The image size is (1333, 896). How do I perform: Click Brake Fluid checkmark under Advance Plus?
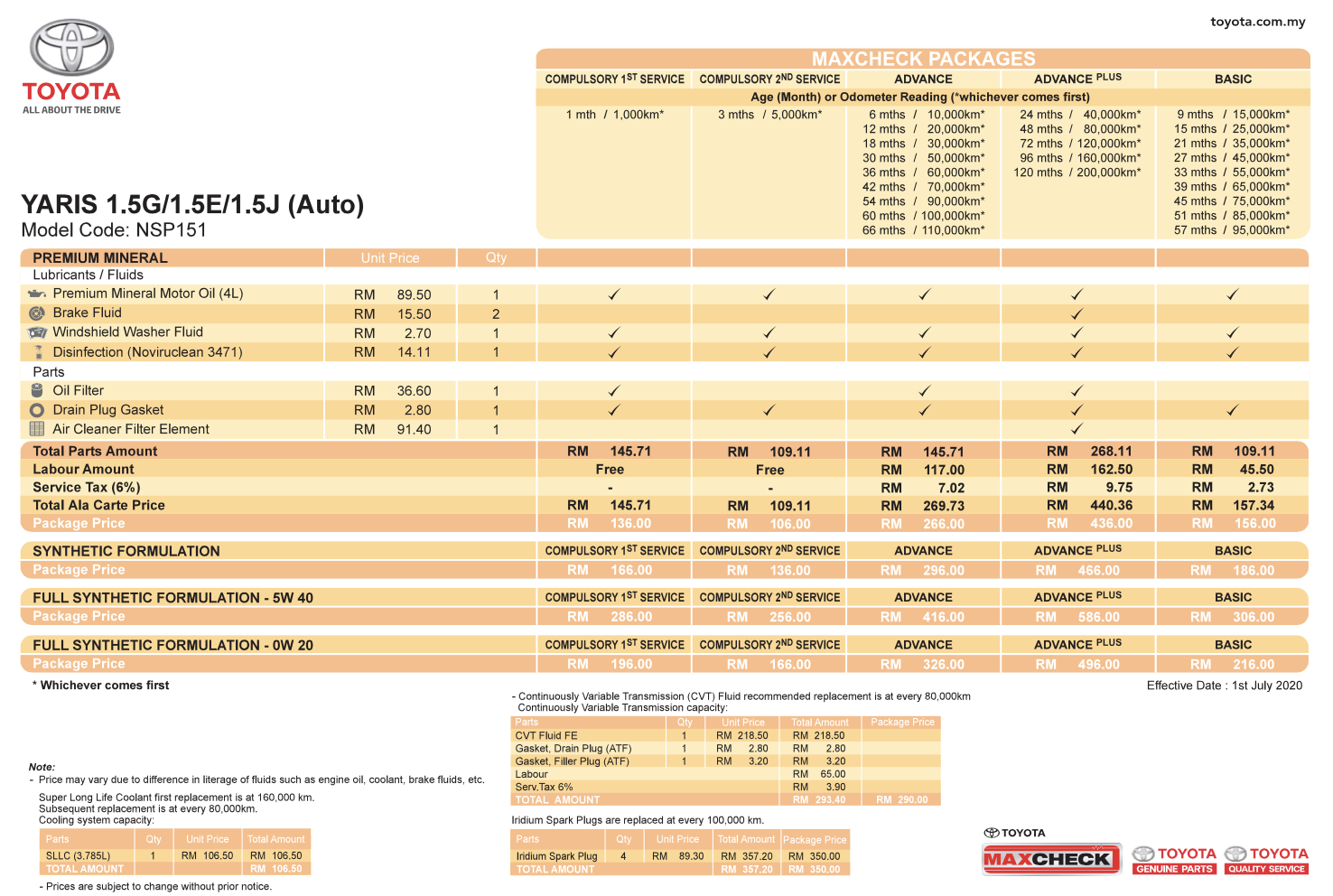click(1077, 314)
